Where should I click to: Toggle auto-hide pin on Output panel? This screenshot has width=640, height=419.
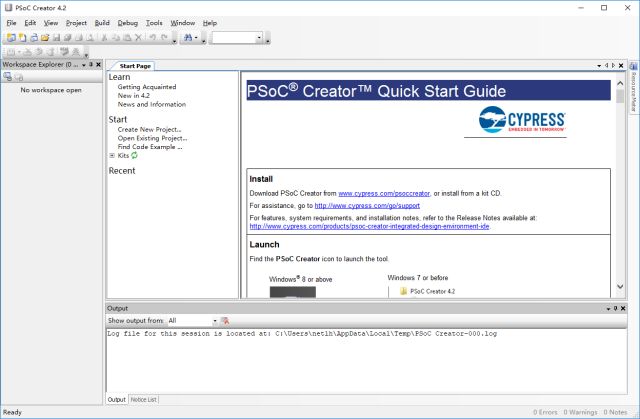tap(616, 308)
